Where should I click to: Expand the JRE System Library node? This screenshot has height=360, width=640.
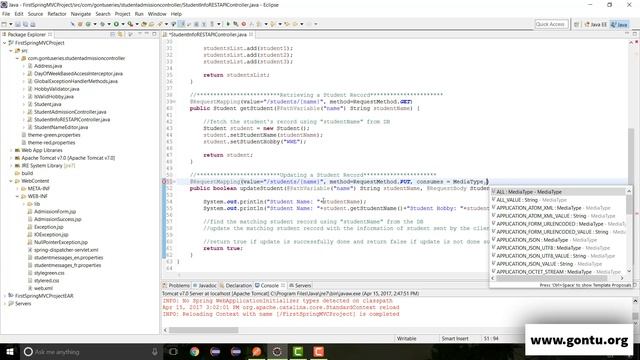pos(11,166)
